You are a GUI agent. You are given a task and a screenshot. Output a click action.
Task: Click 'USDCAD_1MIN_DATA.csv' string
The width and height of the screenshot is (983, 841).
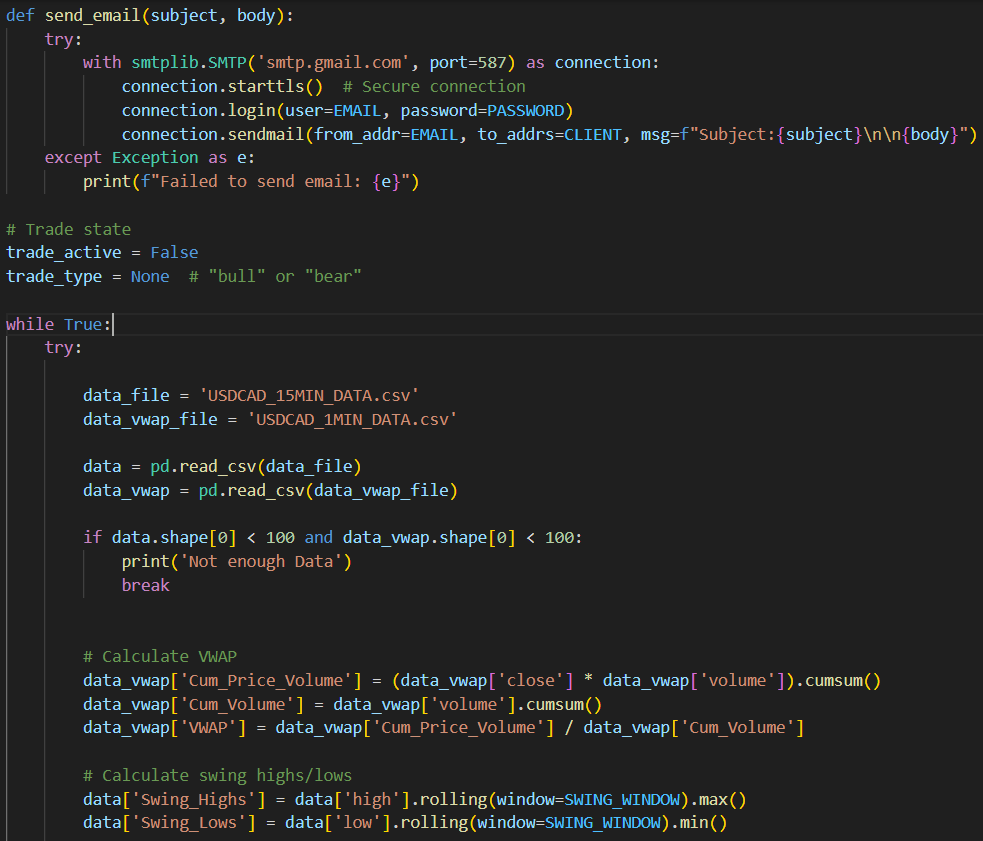352,419
